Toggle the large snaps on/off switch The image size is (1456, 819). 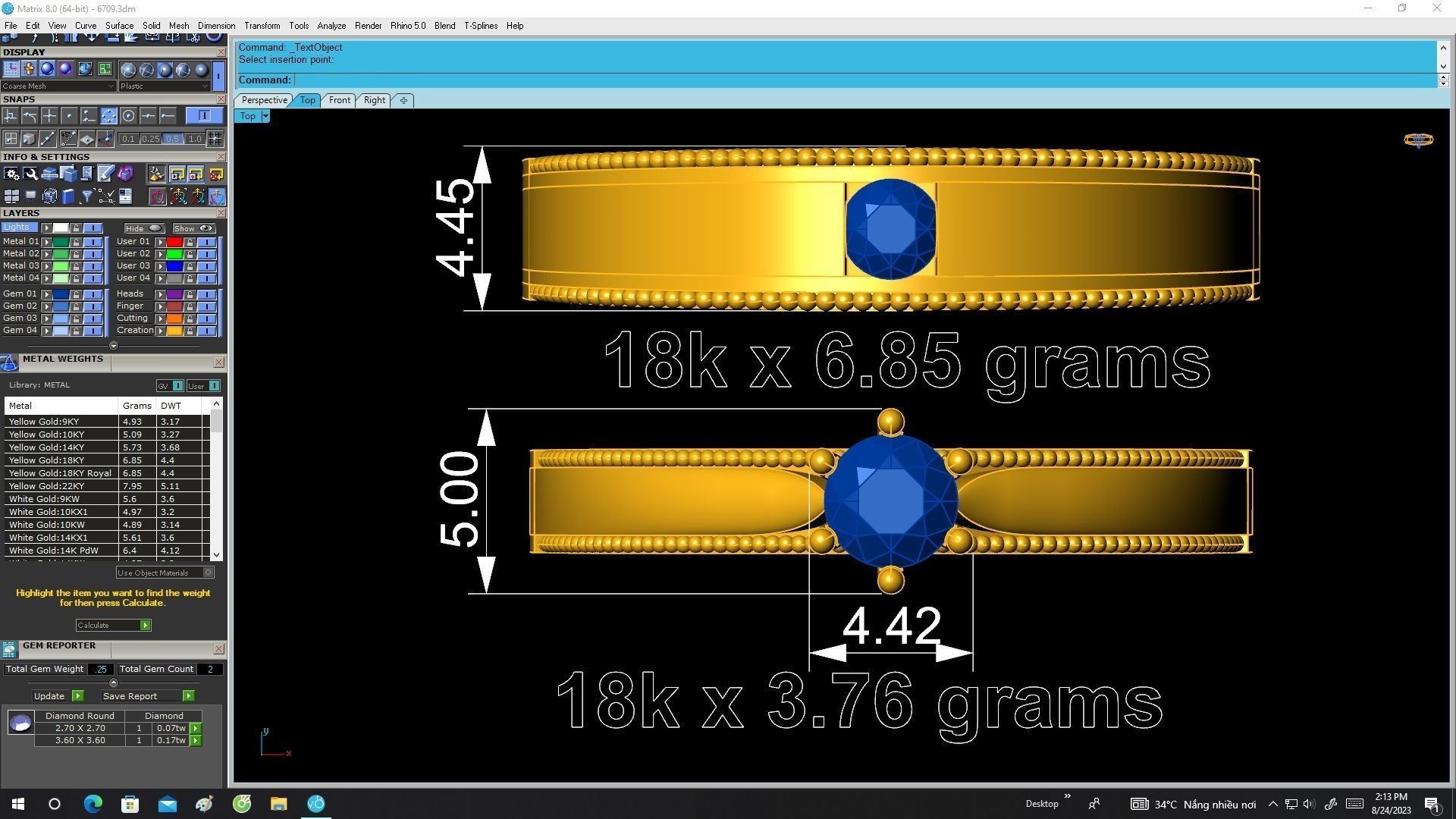tap(204, 115)
